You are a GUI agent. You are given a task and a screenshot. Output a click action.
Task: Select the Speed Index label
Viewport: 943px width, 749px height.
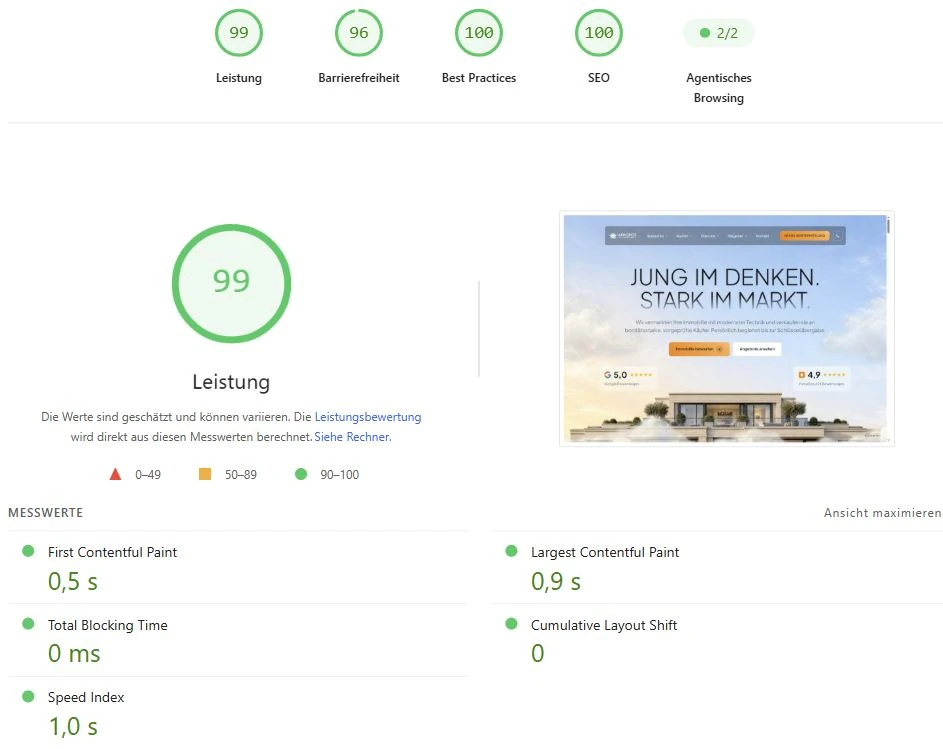tap(86, 697)
